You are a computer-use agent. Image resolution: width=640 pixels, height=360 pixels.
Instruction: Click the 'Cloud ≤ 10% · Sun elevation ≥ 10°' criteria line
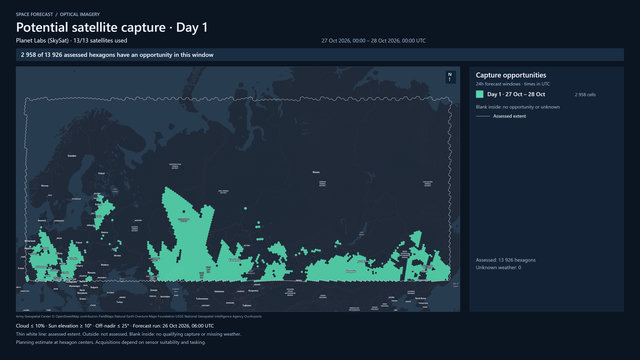click(115, 326)
